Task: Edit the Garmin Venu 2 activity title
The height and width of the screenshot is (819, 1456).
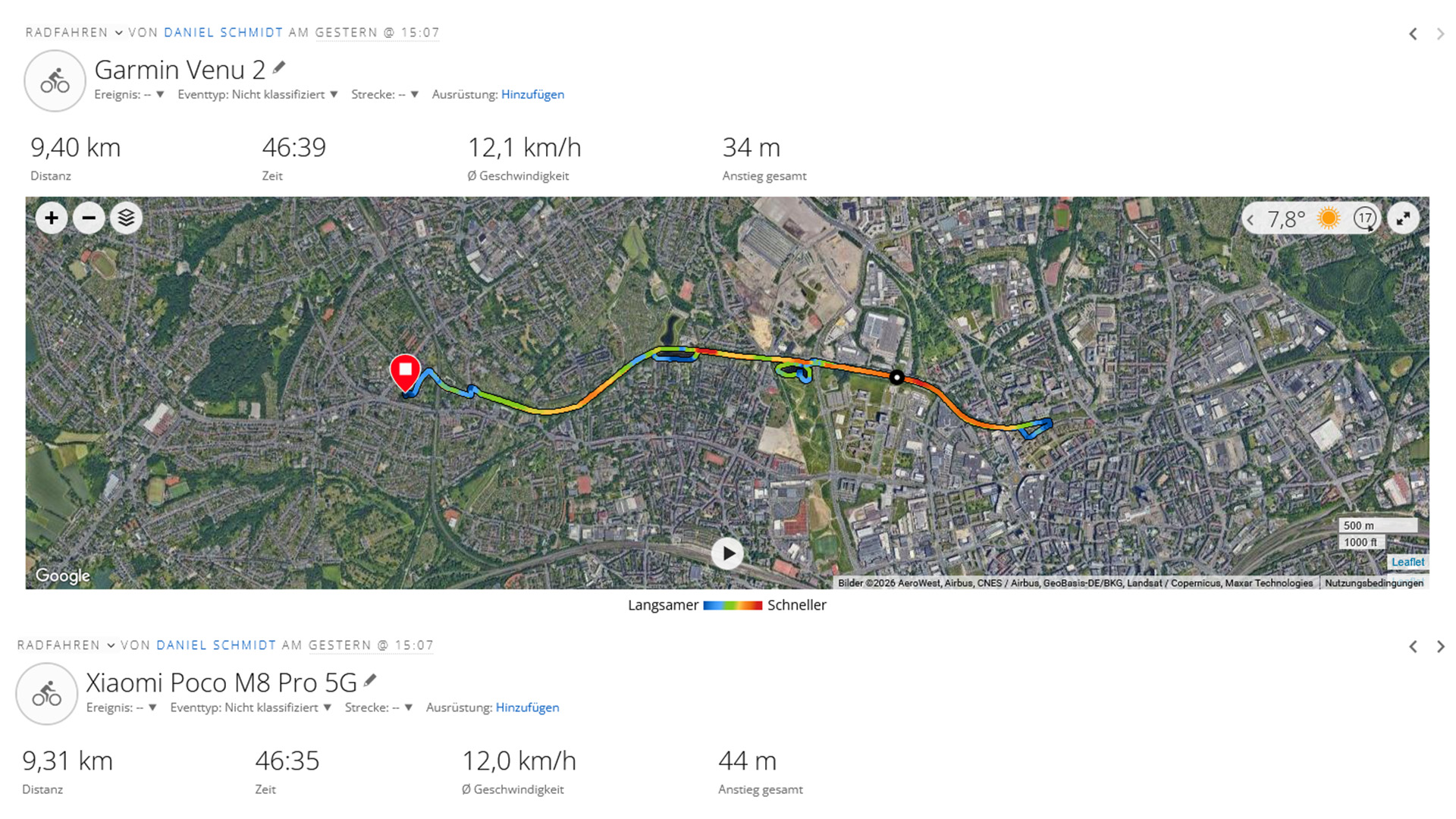Action: coord(280,67)
